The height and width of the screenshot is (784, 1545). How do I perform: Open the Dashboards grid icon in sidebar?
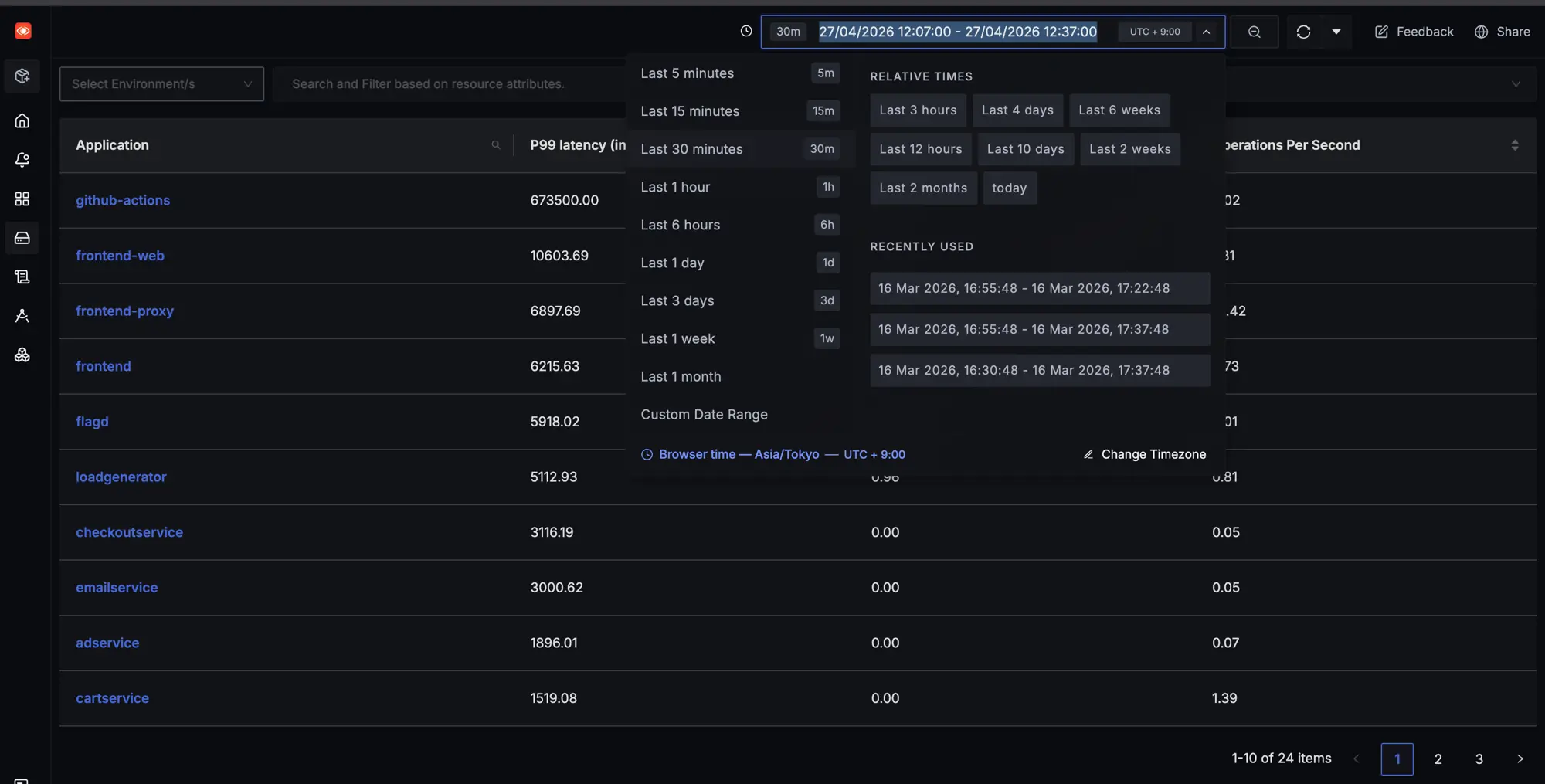22,199
